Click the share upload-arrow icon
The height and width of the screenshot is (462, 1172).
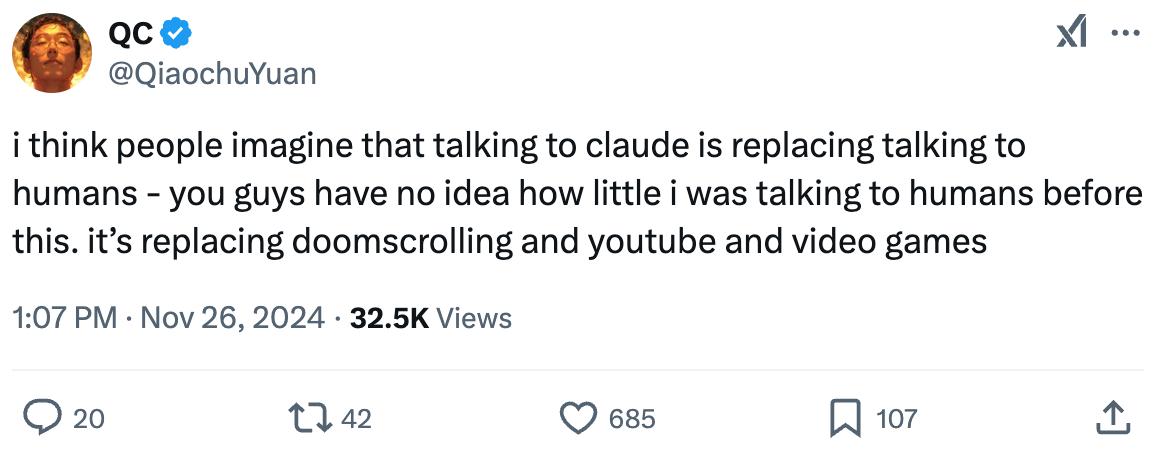[x=1115, y=418]
